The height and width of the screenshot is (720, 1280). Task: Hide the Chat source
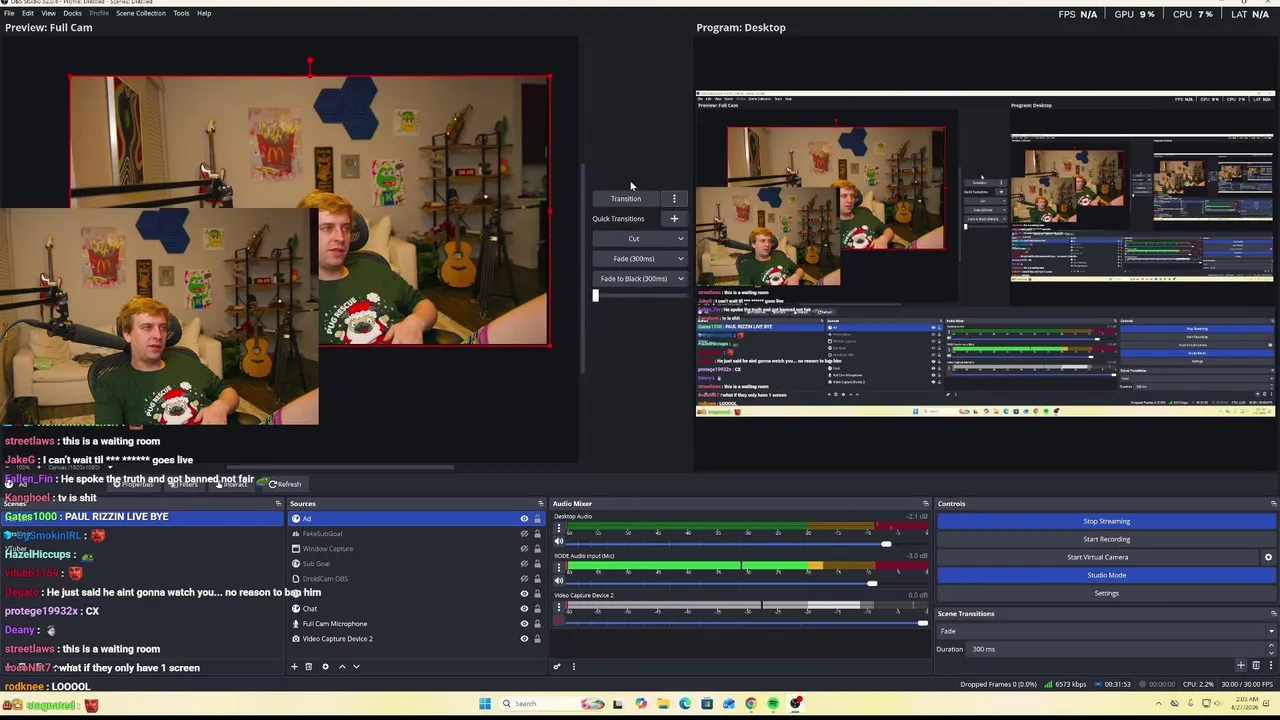click(x=524, y=609)
